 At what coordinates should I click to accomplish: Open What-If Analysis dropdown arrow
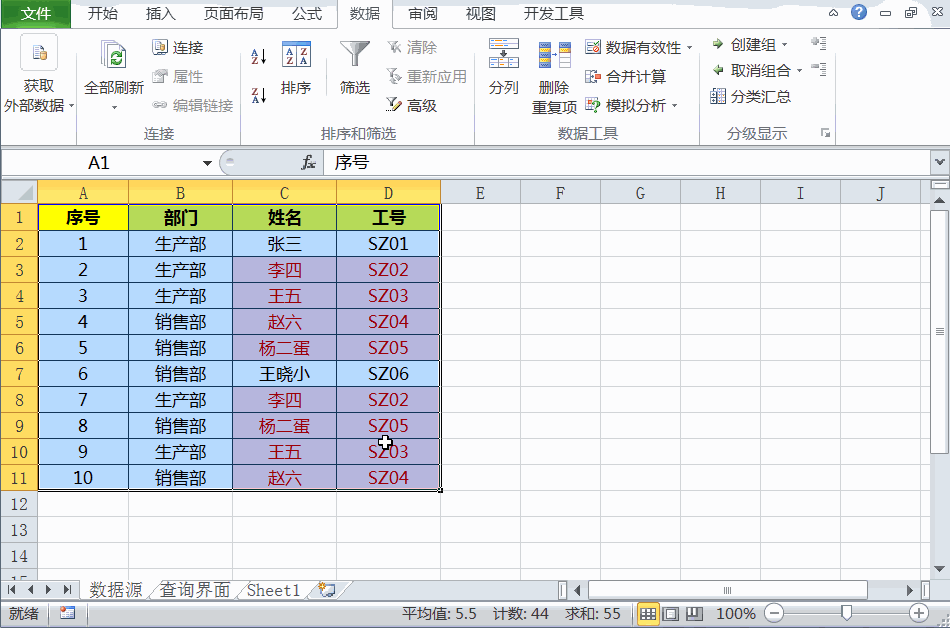point(674,106)
